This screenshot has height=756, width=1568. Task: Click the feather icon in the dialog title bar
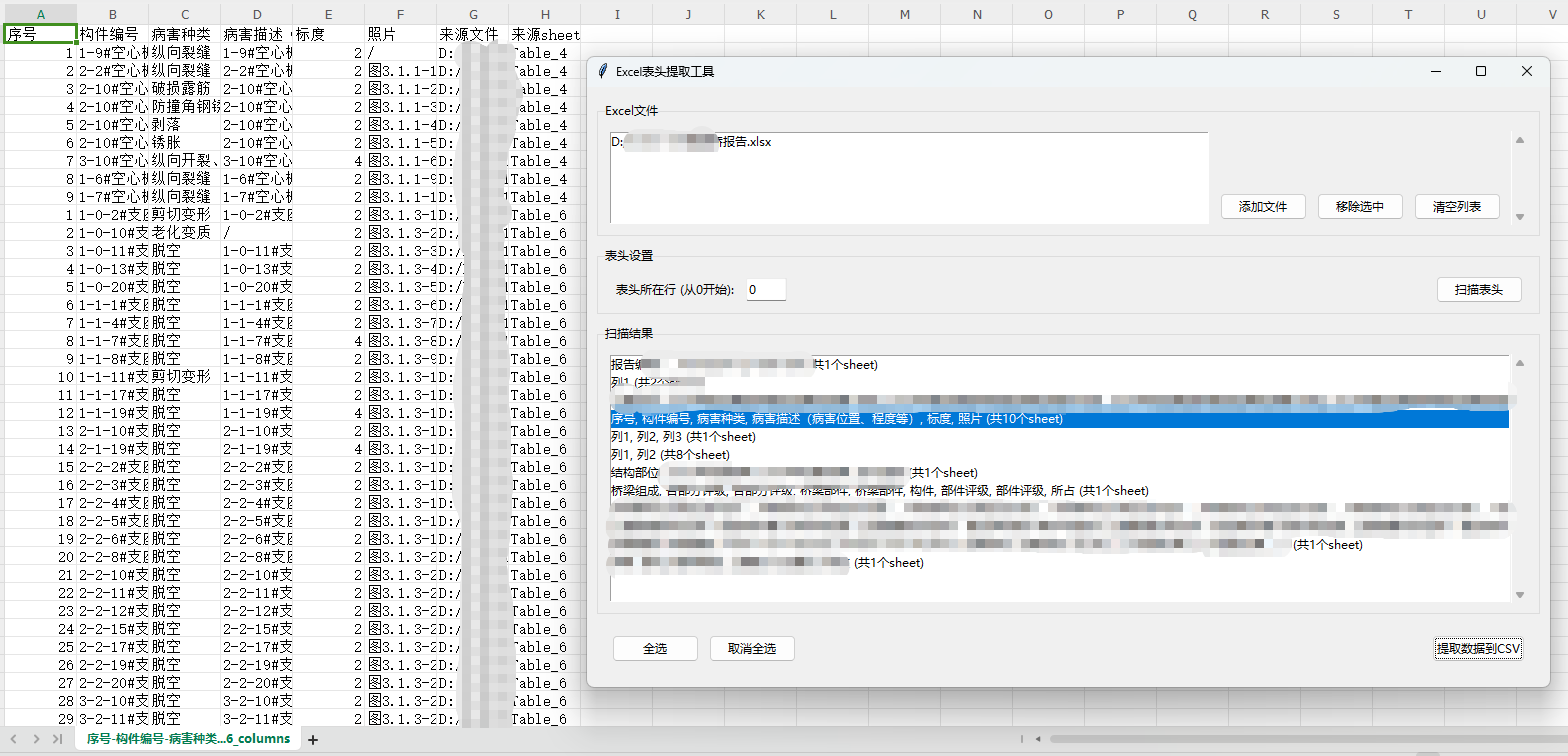coord(602,72)
